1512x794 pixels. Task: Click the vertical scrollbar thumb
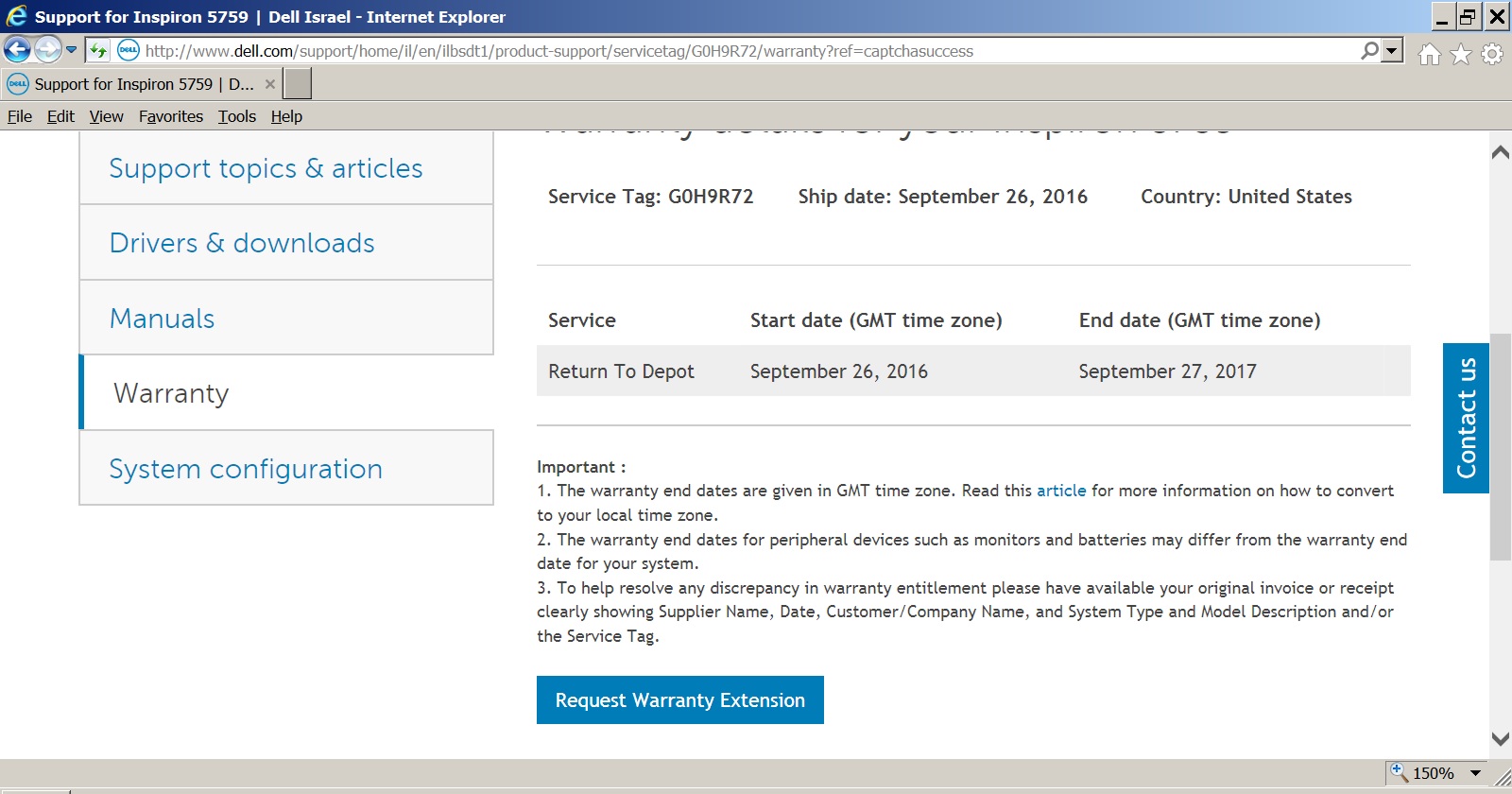pyautogui.click(x=1500, y=447)
